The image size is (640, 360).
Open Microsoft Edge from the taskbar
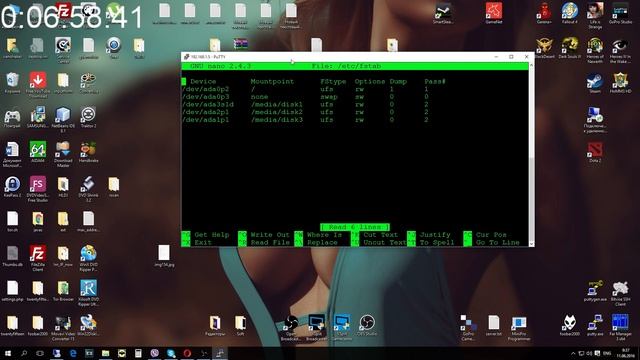pyautogui.click(x=73, y=353)
